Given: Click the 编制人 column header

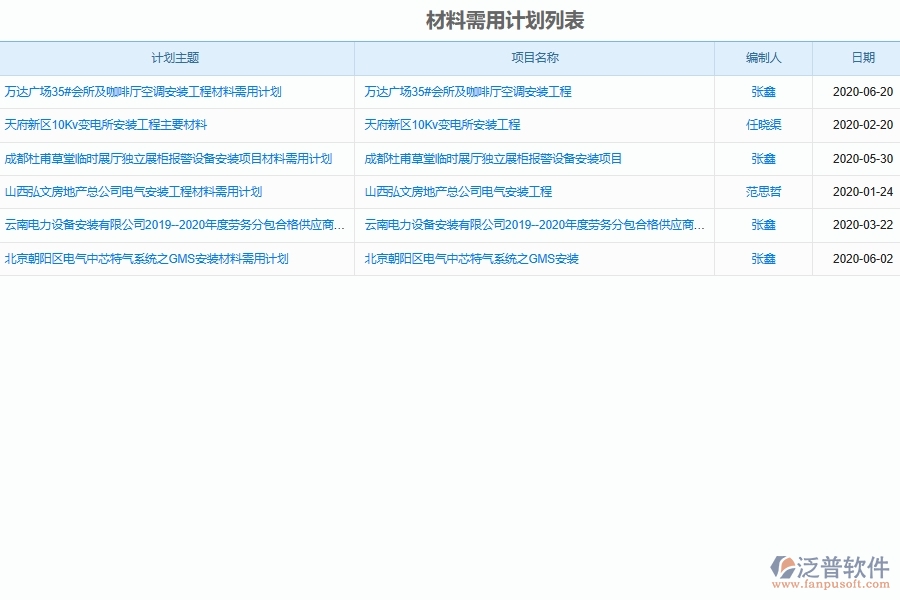Looking at the screenshot, I should pos(763,58).
